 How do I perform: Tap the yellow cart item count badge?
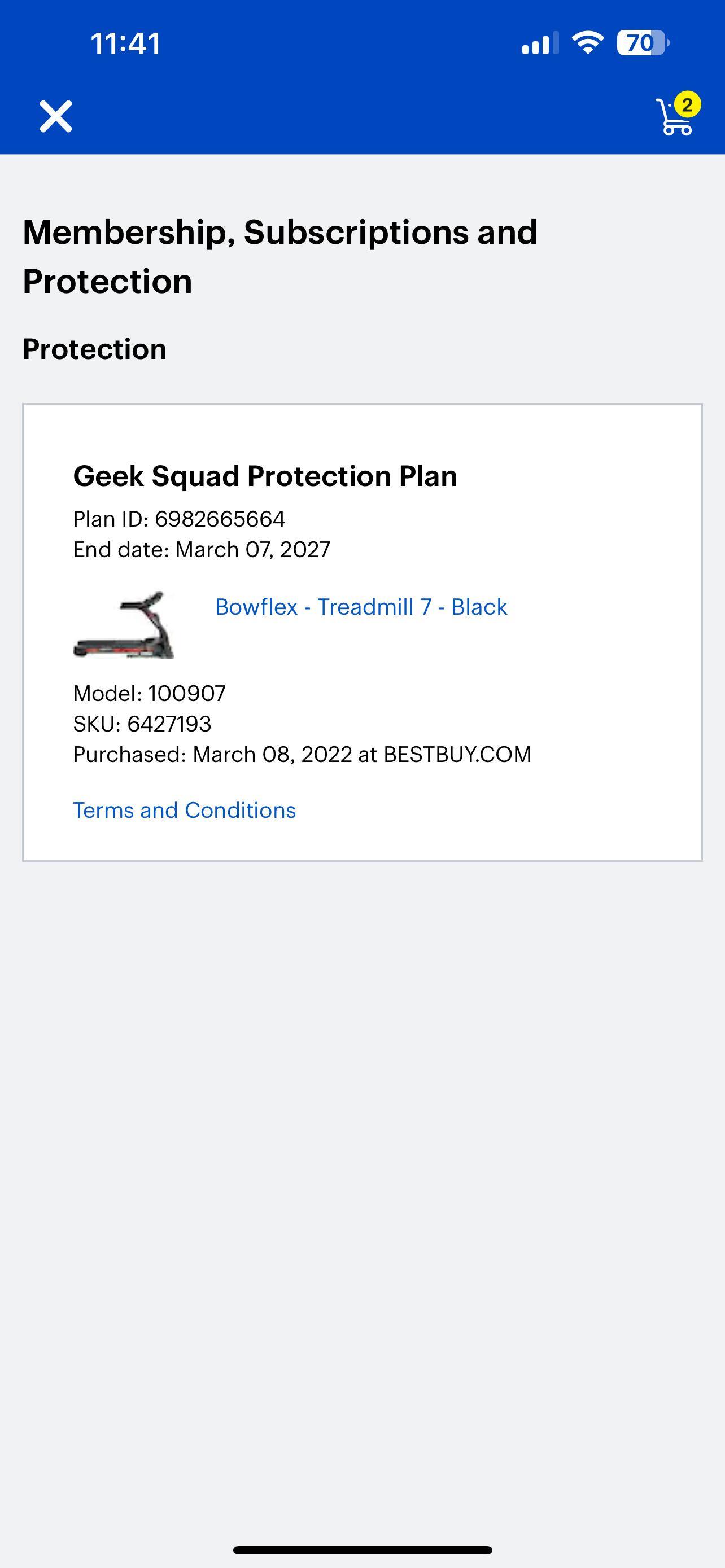(687, 104)
